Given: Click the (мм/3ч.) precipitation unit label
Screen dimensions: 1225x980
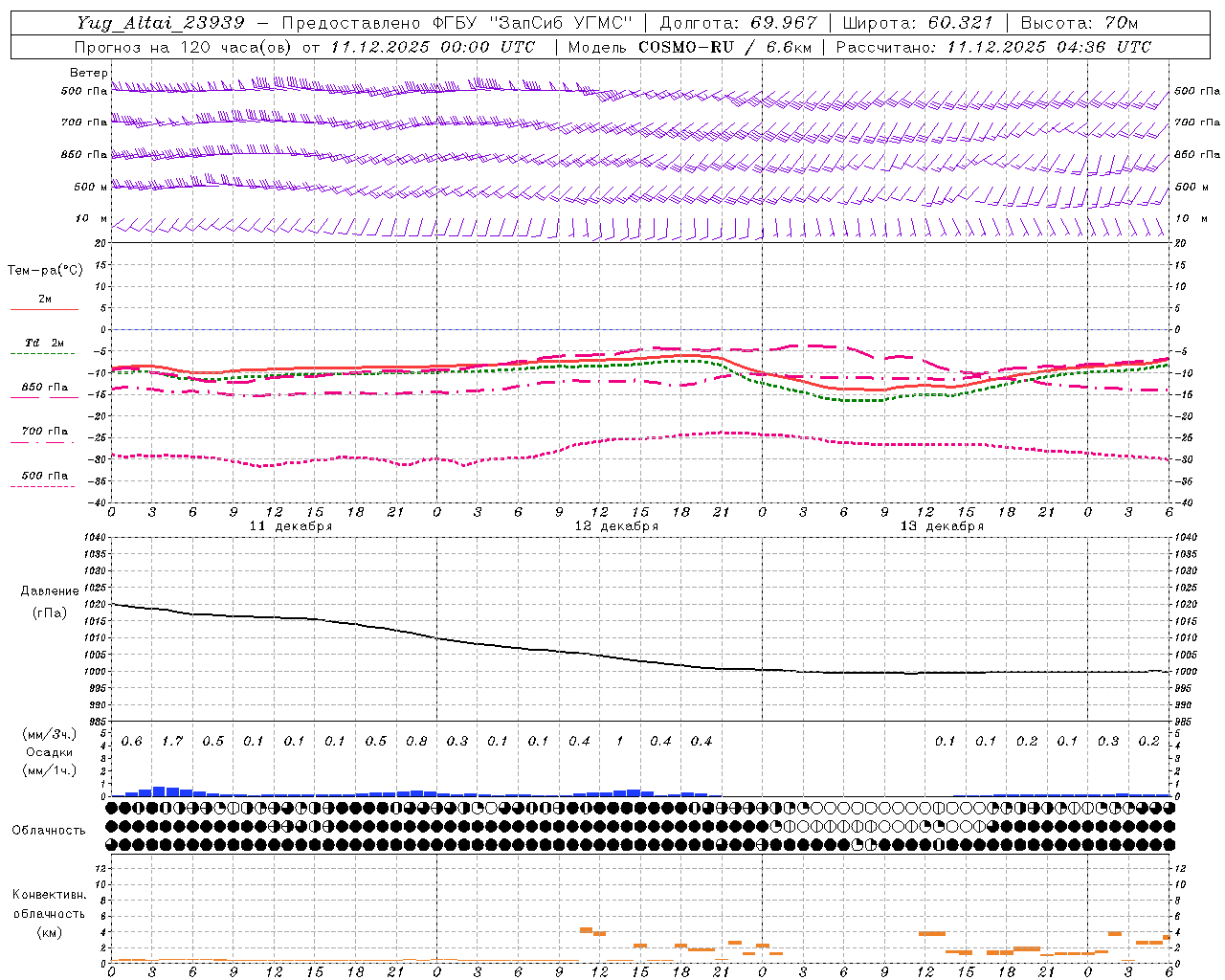Looking at the screenshot, I should [50, 735].
